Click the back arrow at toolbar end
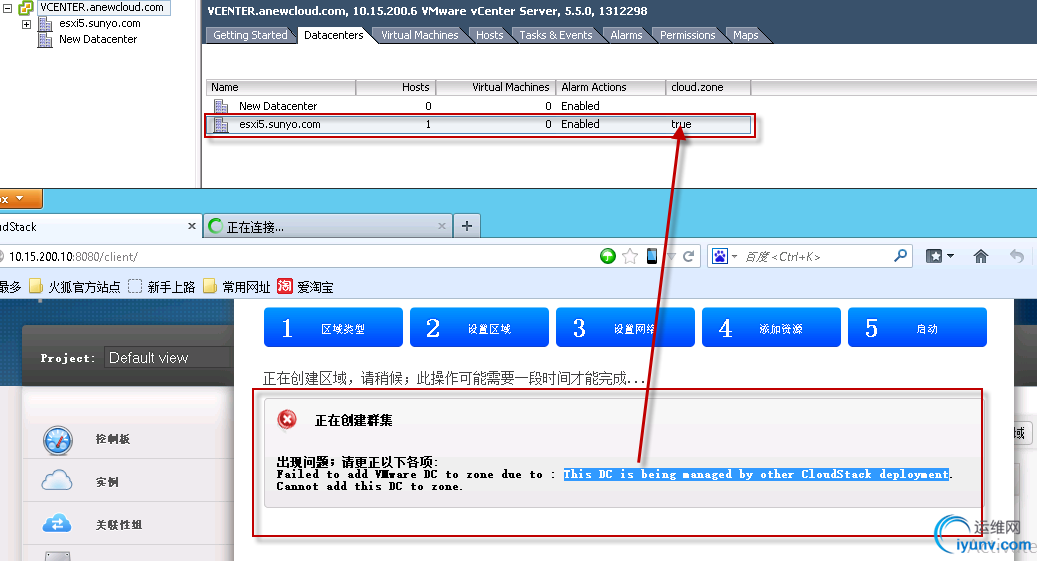The image size is (1037, 561). [x=1017, y=256]
